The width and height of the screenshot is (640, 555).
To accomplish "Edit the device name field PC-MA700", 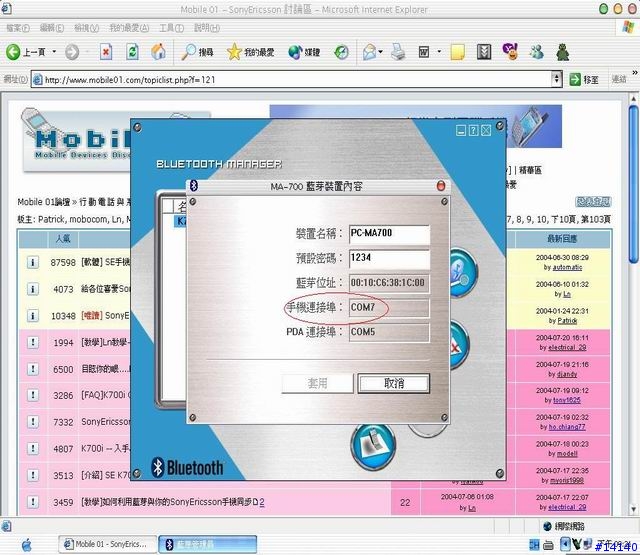I will tap(389, 234).
